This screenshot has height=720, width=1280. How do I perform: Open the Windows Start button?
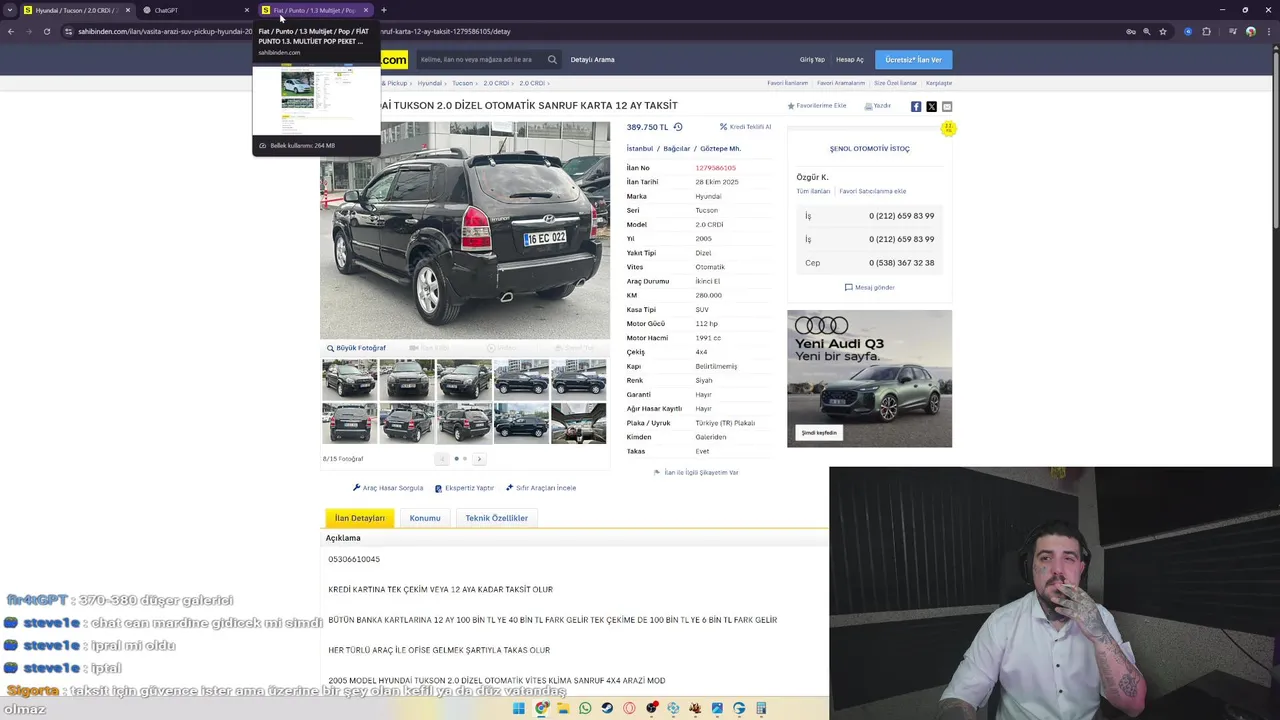click(x=518, y=708)
